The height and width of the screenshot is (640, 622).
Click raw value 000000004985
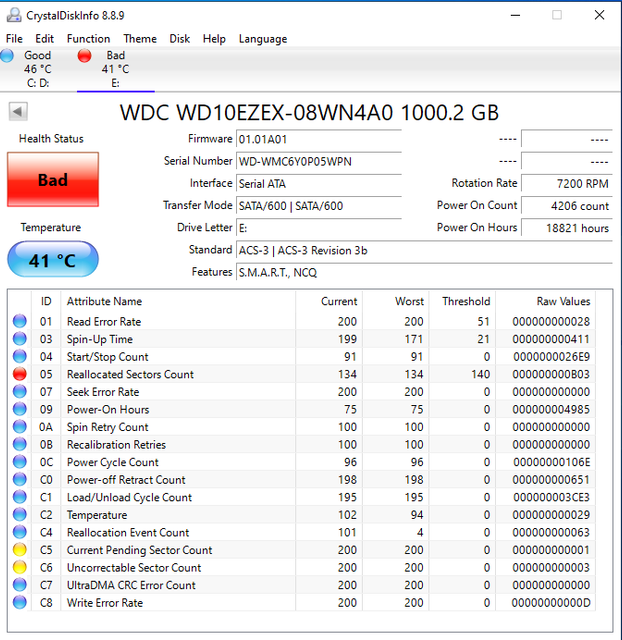pos(551,409)
